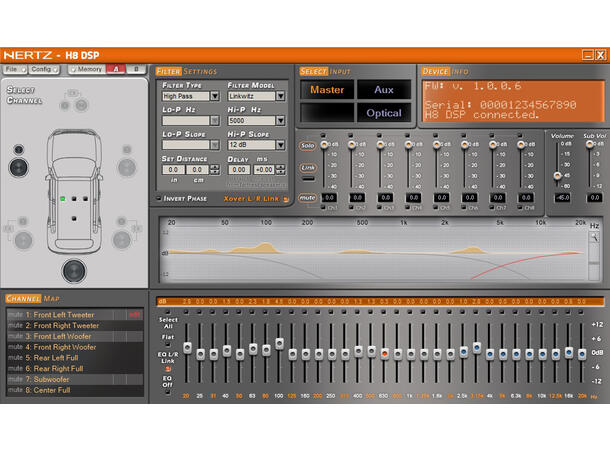The image size is (610, 450).
Task: Select the front right woofer speaker icon
Action: (127, 168)
